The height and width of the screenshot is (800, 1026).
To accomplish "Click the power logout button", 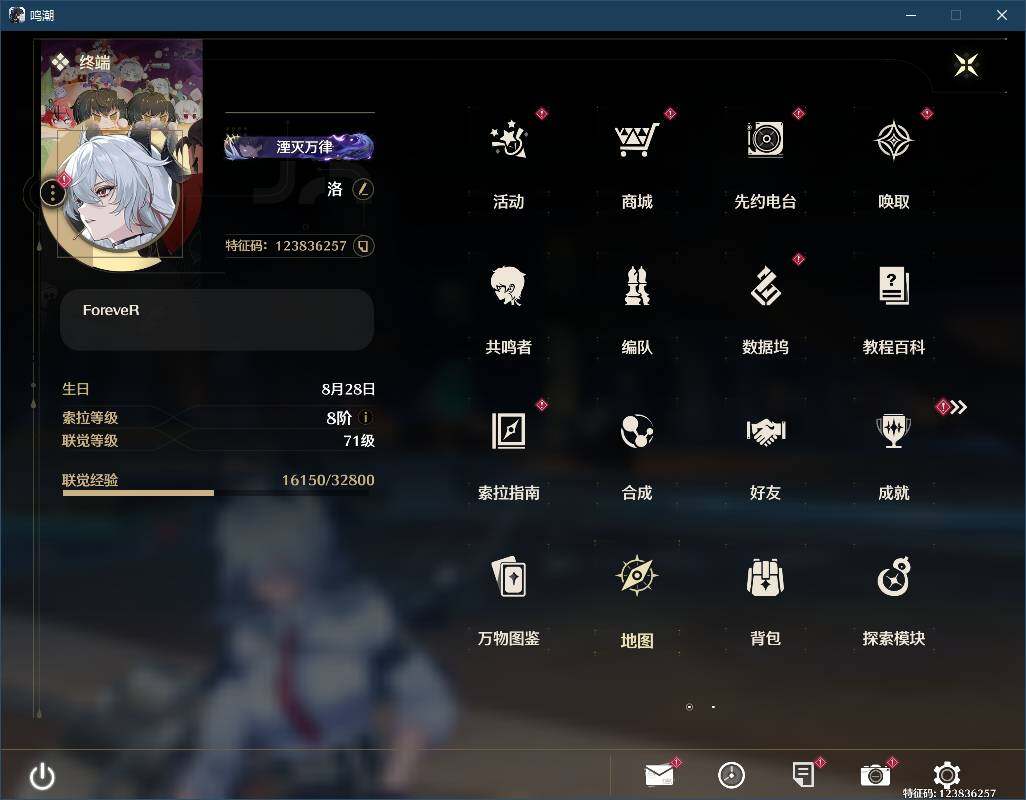I will (x=43, y=776).
